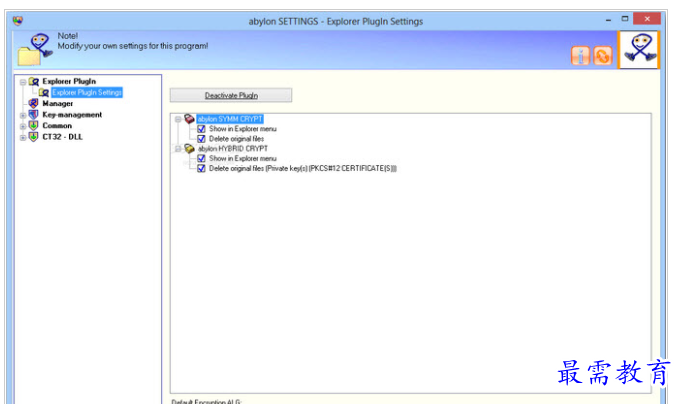Click the info icon in the header

coord(580,56)
